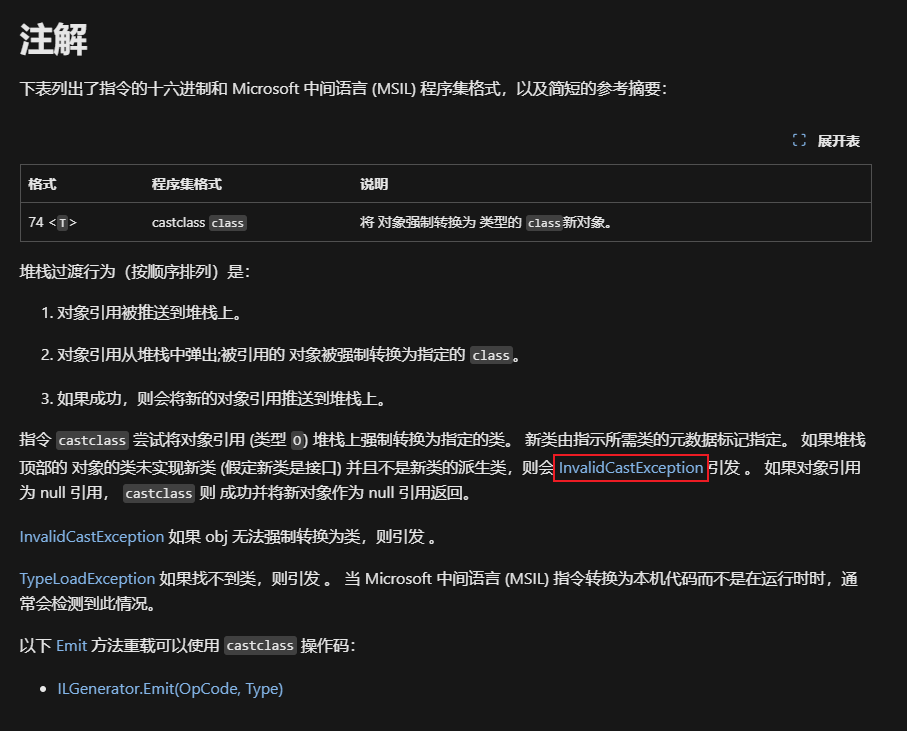The image size is (907, 731).
Task: Click the 注解 heading
Action: (53, 40)
